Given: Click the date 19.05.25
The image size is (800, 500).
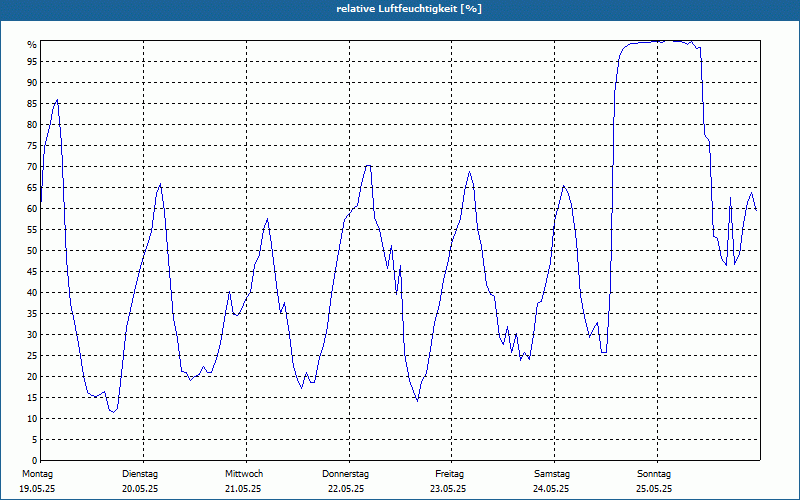Looking at the screenshot, I should (37, 489).
